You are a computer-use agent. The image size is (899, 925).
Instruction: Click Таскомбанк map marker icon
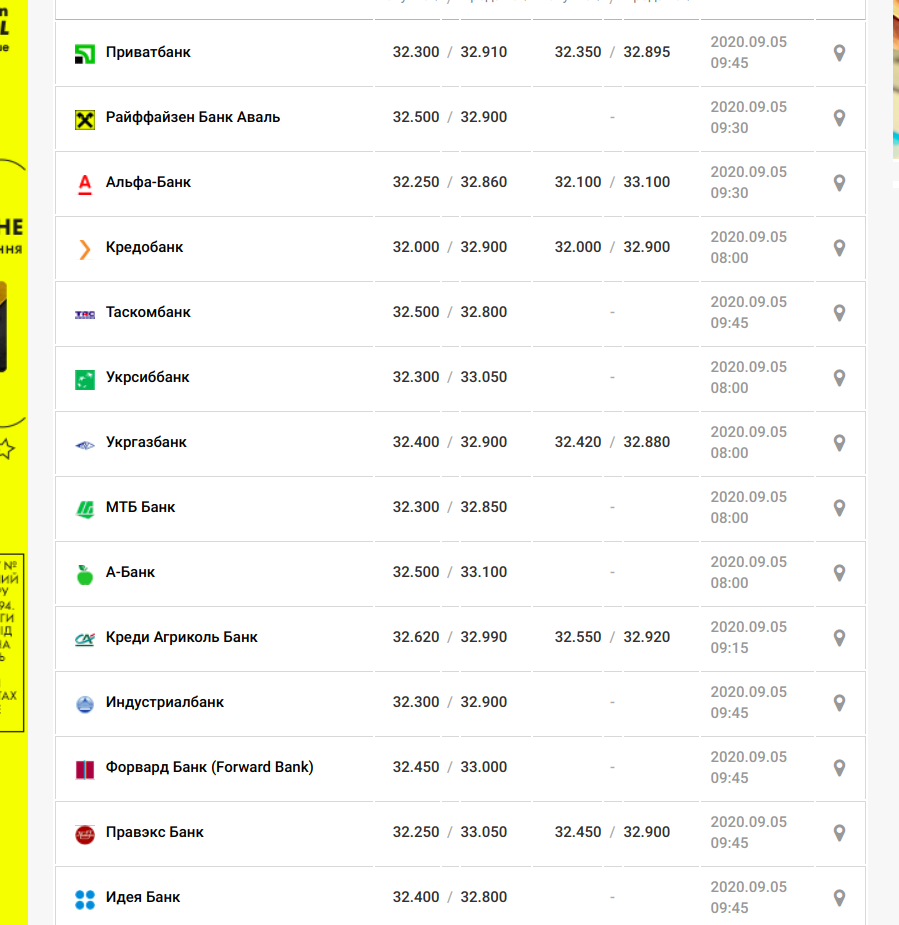tap(839, 313)
